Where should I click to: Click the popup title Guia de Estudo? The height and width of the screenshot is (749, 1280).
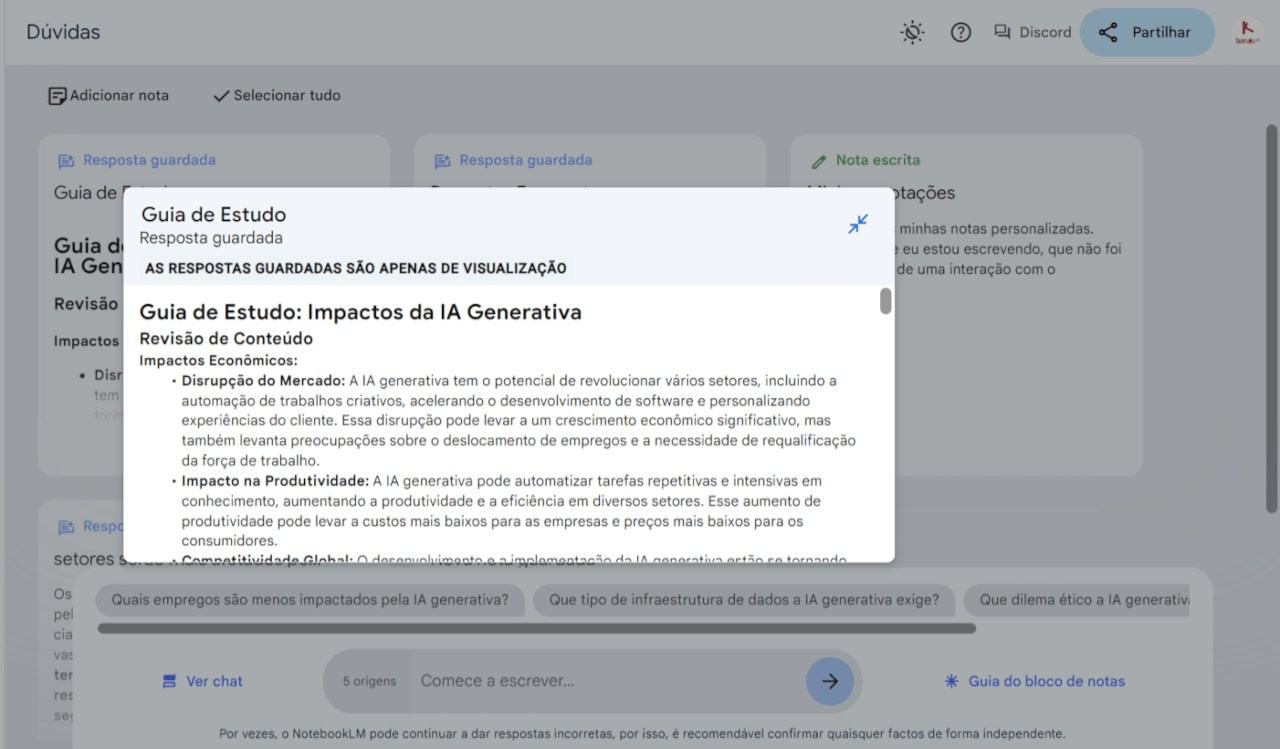pos(213,214)
